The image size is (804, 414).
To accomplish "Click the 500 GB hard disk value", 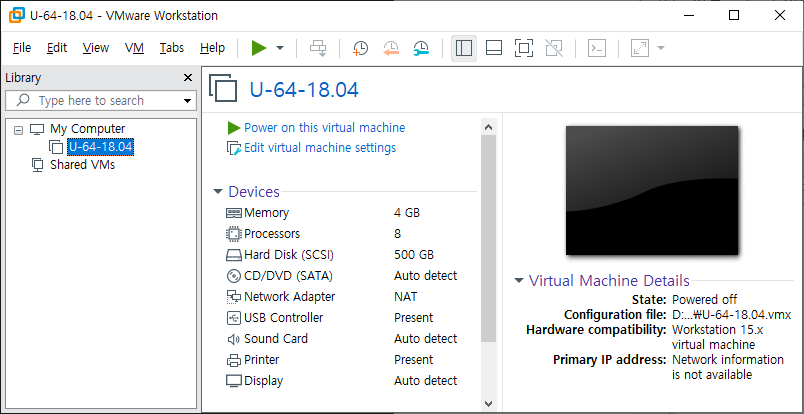I will (414, 255).
